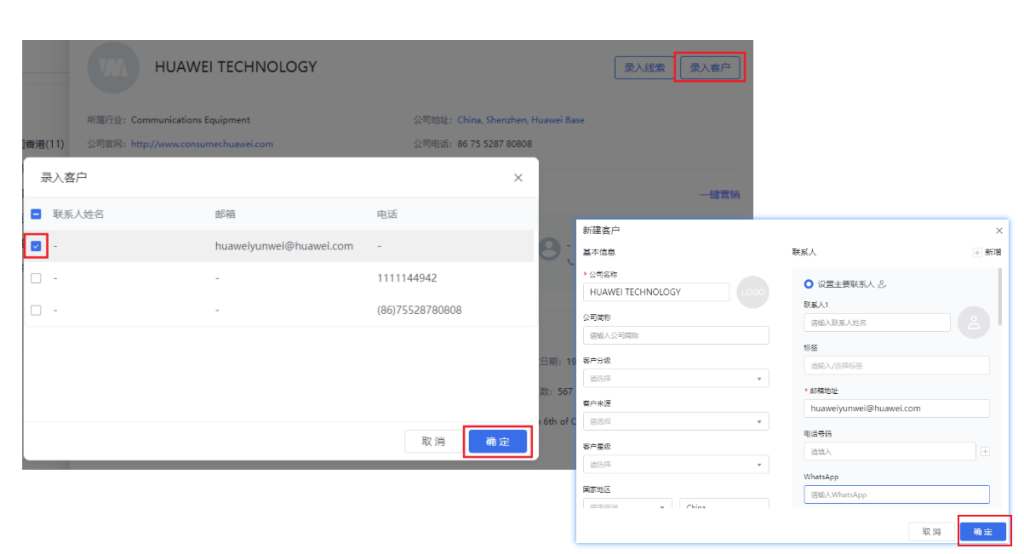1024x554 pixels.
Task: Click the HUAWEI TECHNOLOGY company logo avatar
Action: coord(113,68)
